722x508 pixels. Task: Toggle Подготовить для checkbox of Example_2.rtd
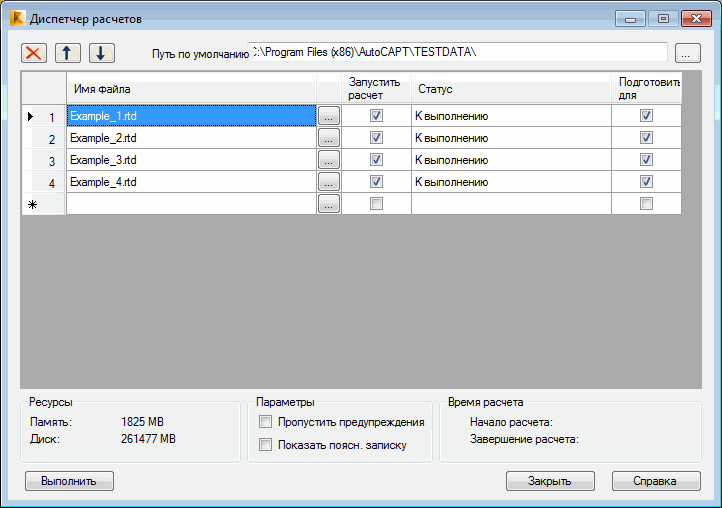coord(646,137)
